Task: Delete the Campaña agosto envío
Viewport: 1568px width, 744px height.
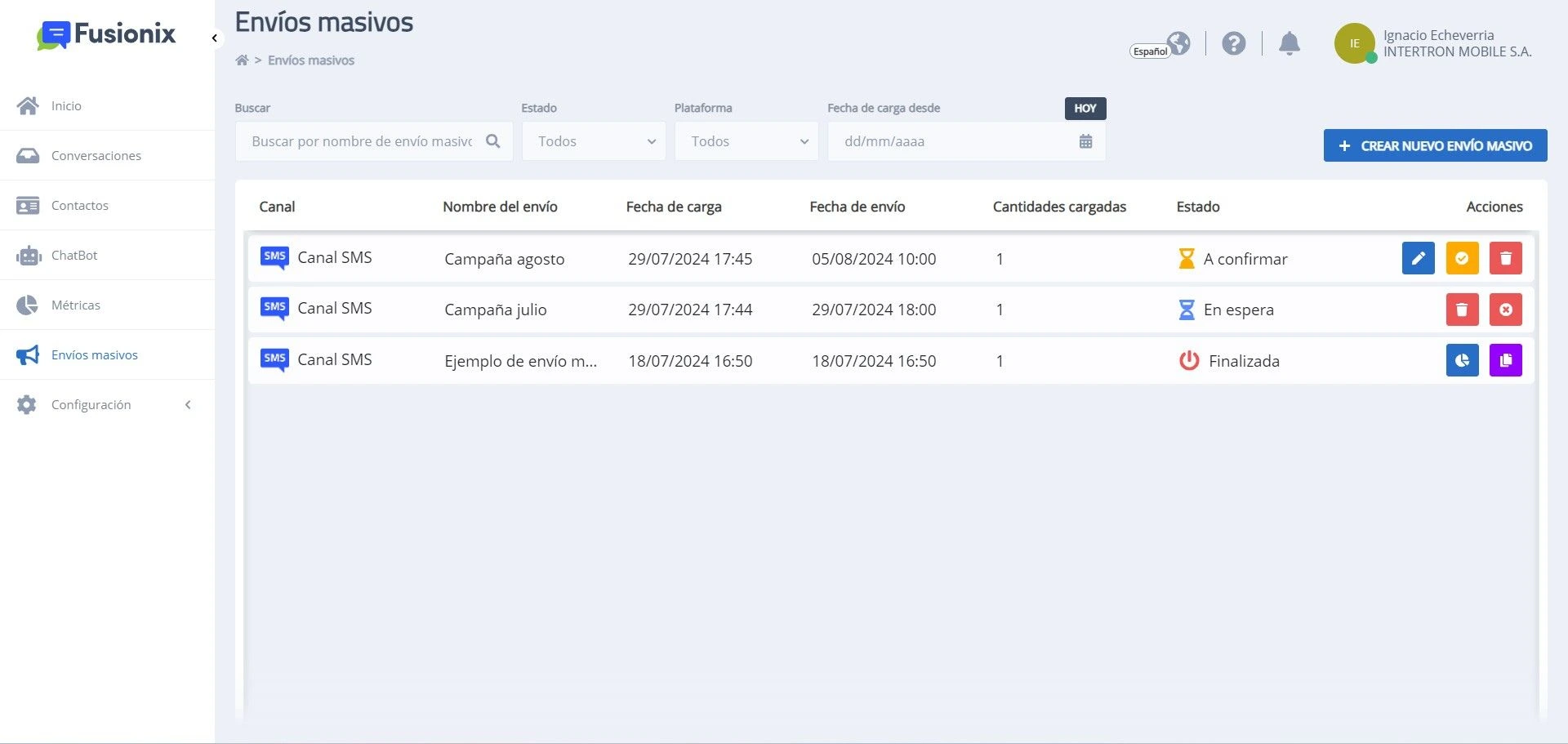Action: click(x=1505, y=258)
